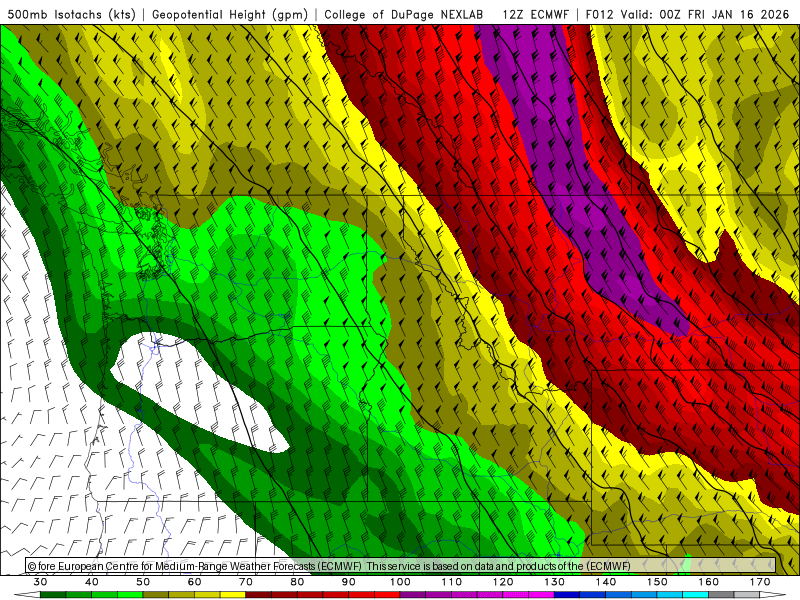Screen dimensions: 800x600
Task: Click the ECMWF copyright notice bar
Action: tap(401, 565)
